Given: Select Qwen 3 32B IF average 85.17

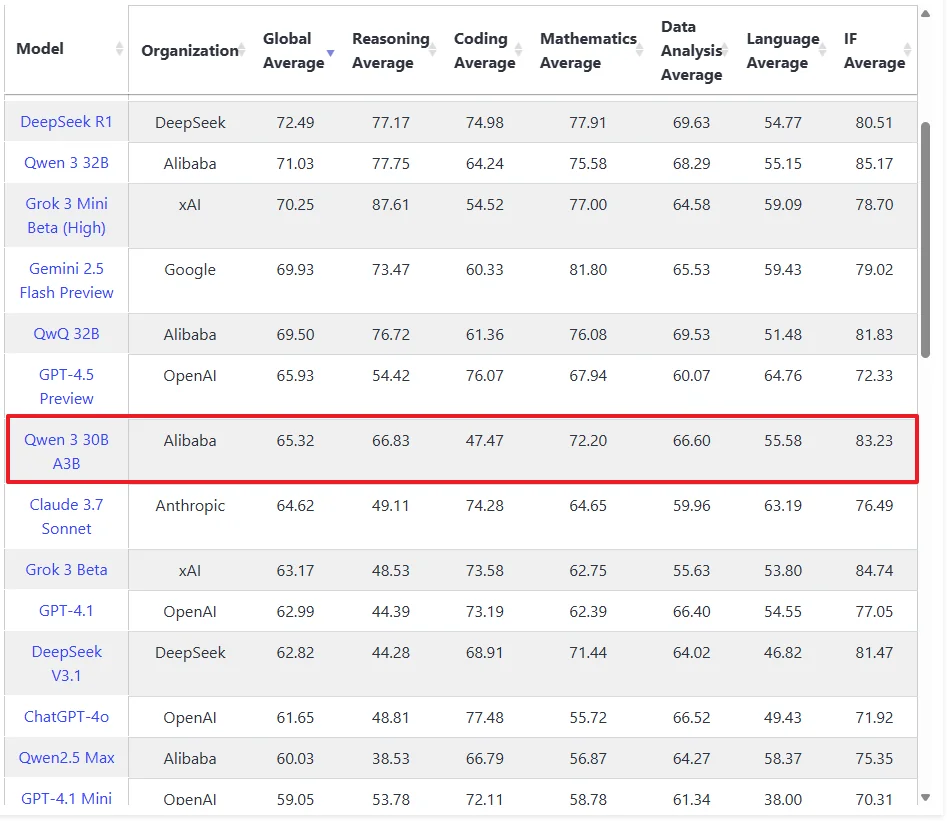Looking at the screenshot, I should point(874,164).
